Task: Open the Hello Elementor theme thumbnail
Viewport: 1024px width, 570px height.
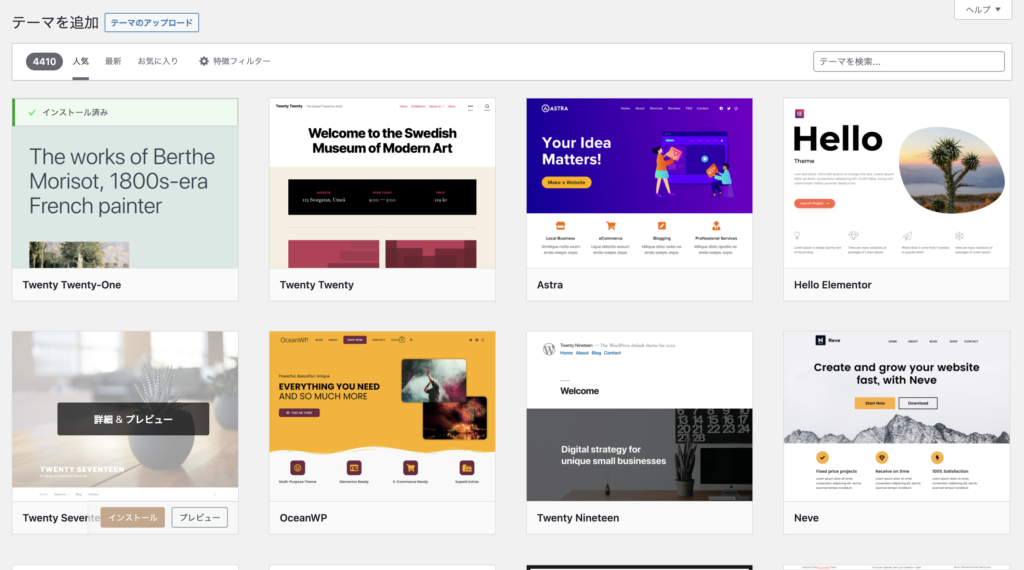Action: tap(897, 183)
